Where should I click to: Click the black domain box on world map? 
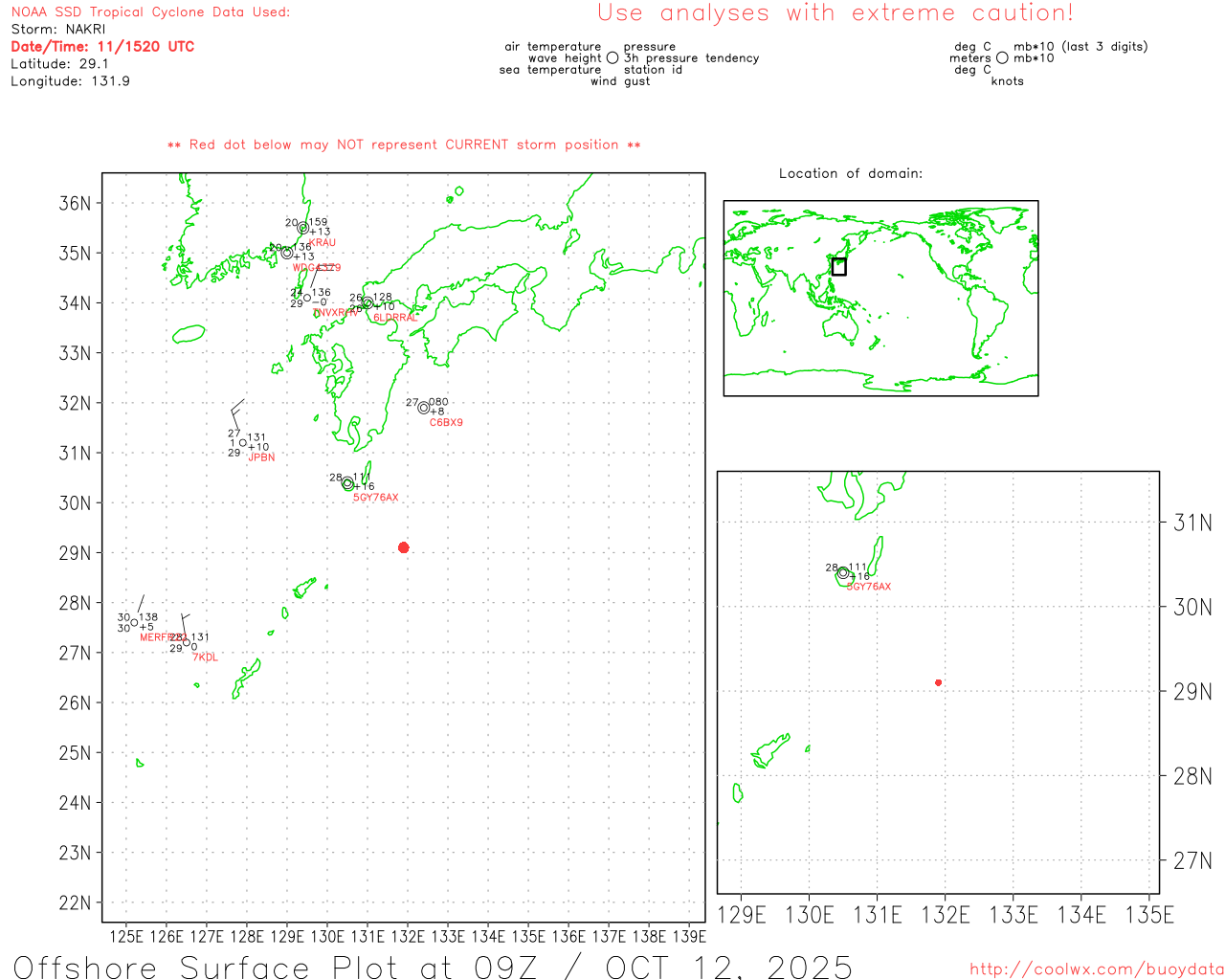839,267
